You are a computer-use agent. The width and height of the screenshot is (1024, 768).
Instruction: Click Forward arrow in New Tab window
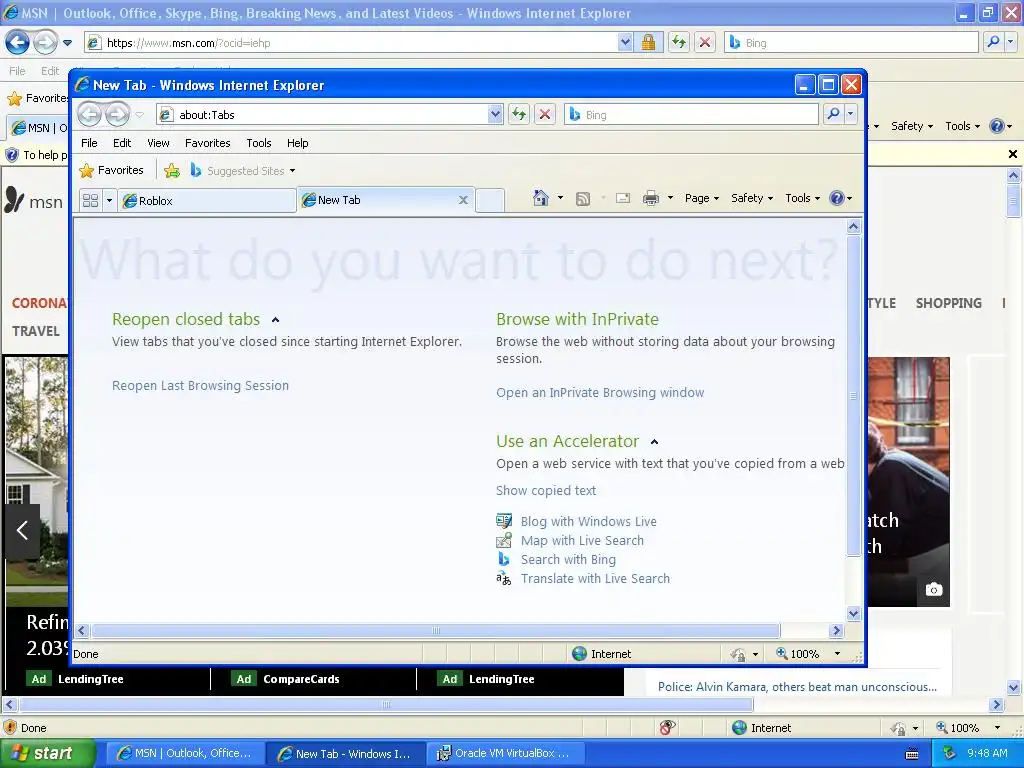click(118, 115)
